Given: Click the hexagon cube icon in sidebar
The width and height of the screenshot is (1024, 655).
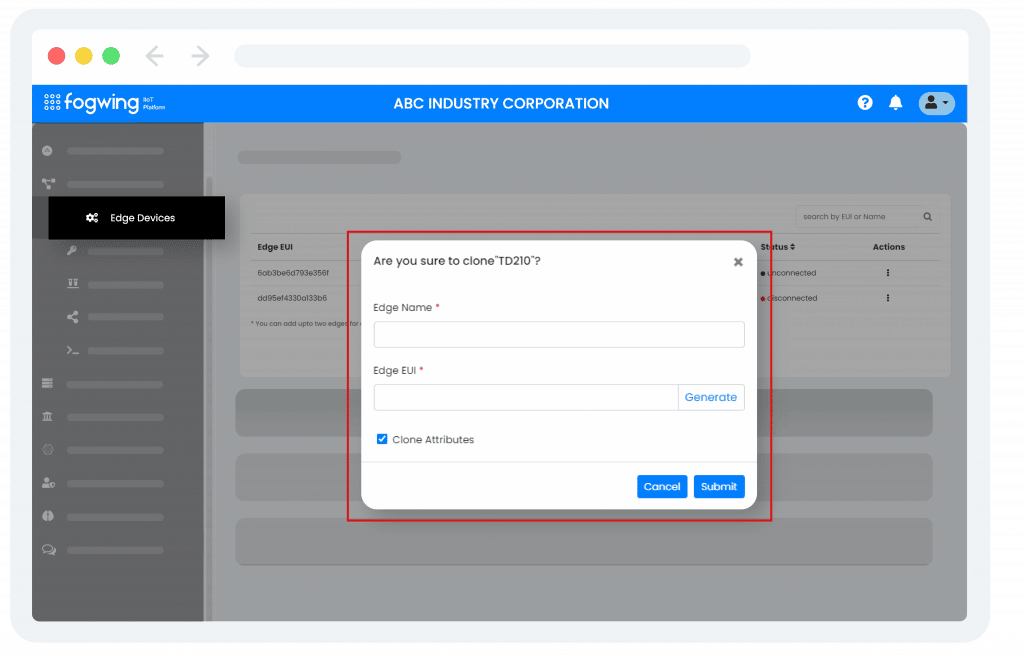Looking at the screenshot, I should point(48,450).
